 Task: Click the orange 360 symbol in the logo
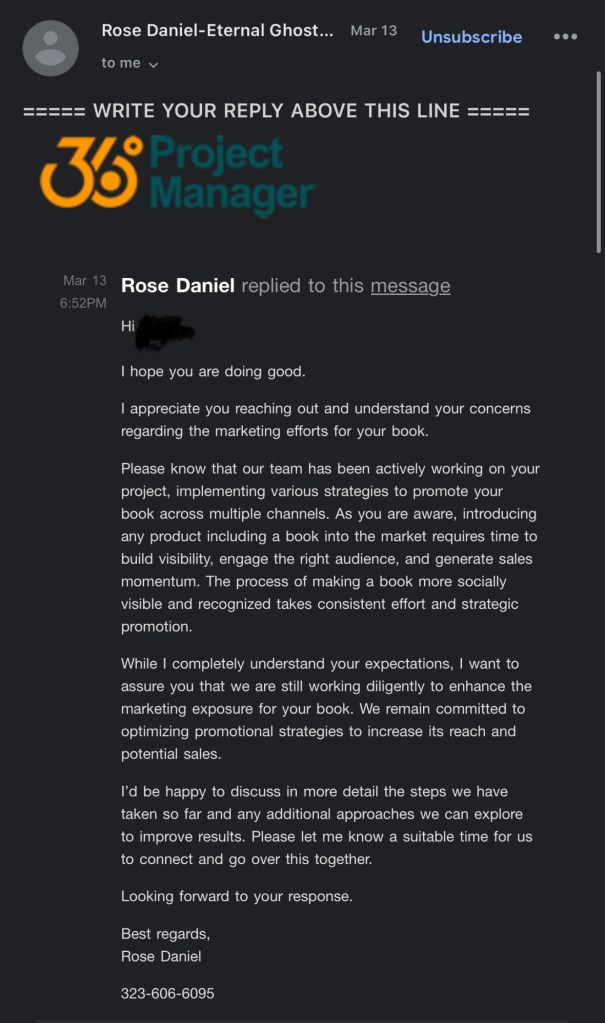pos(90,172)
